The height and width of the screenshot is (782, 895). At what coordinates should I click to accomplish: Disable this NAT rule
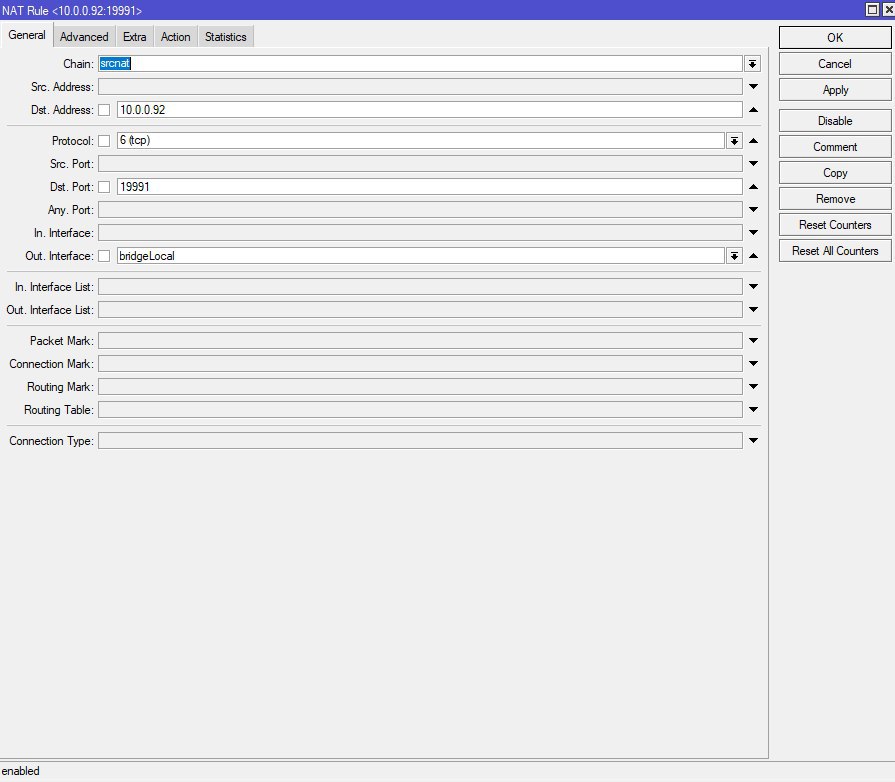(834, 121)
